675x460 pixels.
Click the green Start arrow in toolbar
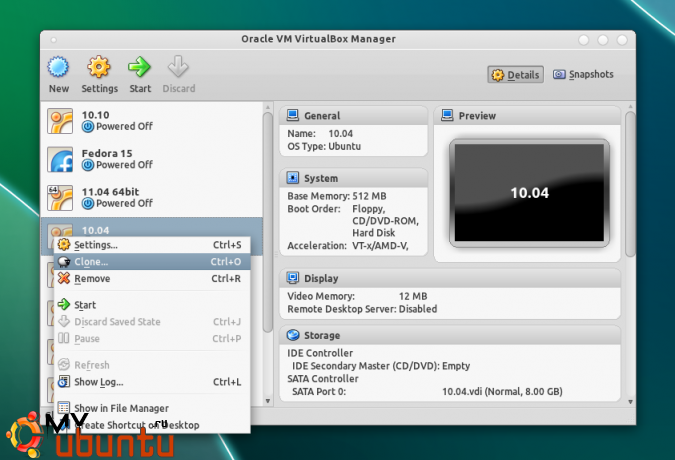(x=139, y=67)
